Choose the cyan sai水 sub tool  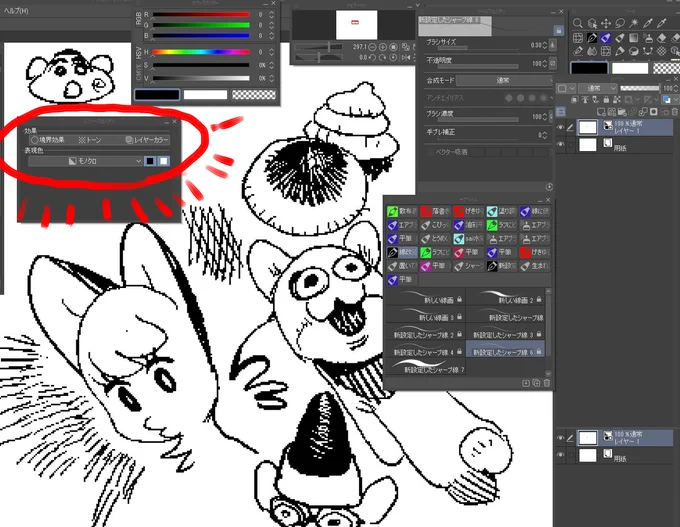pyautogui.click(x=468, y=239)
